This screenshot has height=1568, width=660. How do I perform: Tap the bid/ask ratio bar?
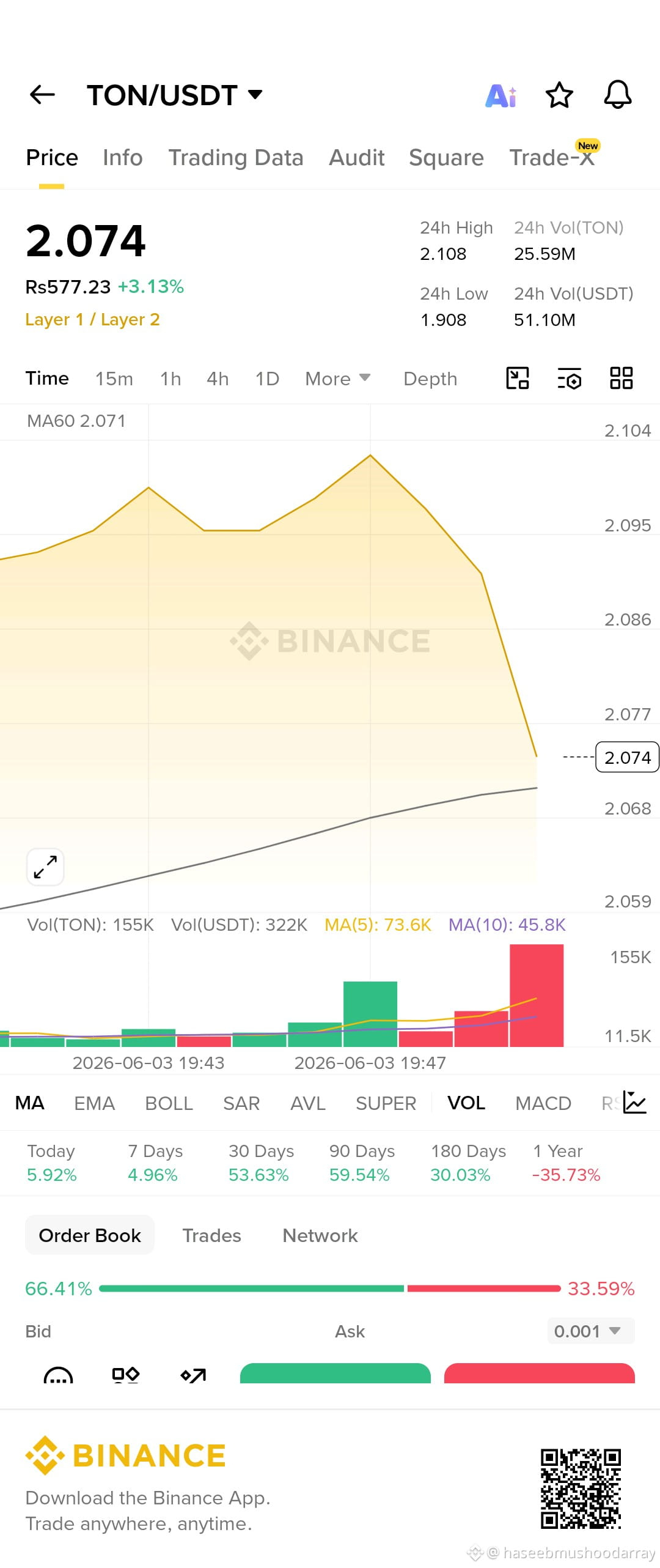pyautogui.click(x=330, y=1288)
